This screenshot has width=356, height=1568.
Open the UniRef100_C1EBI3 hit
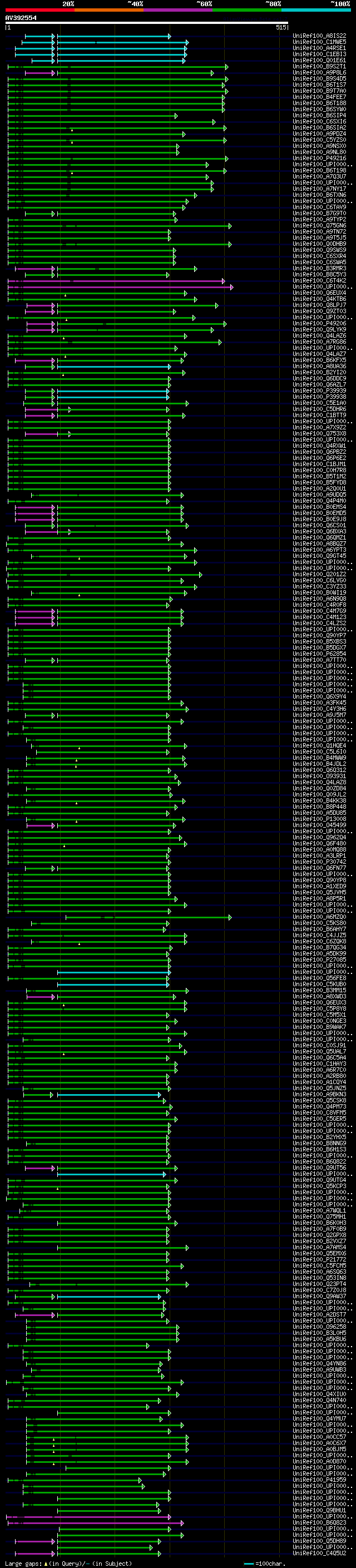[x=319, y=54]
